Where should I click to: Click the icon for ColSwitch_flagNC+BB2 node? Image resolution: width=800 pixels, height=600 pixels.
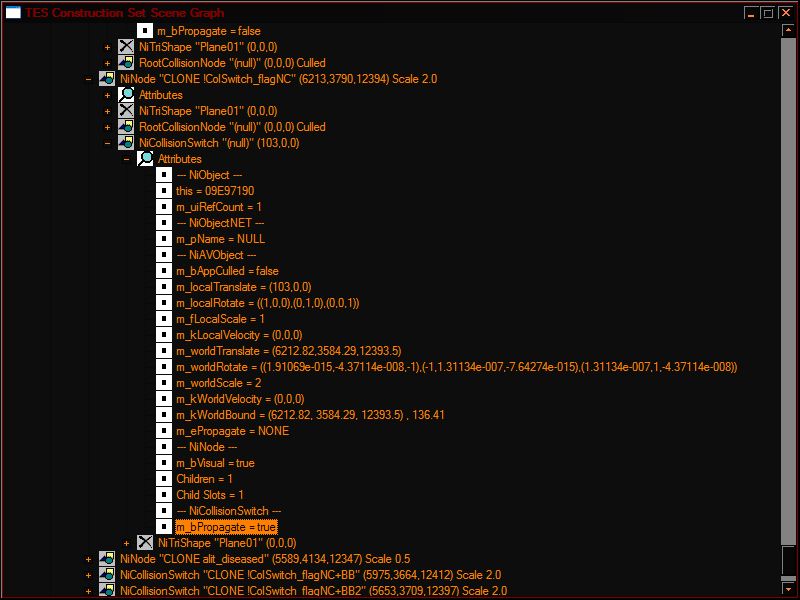pos(107,590)
